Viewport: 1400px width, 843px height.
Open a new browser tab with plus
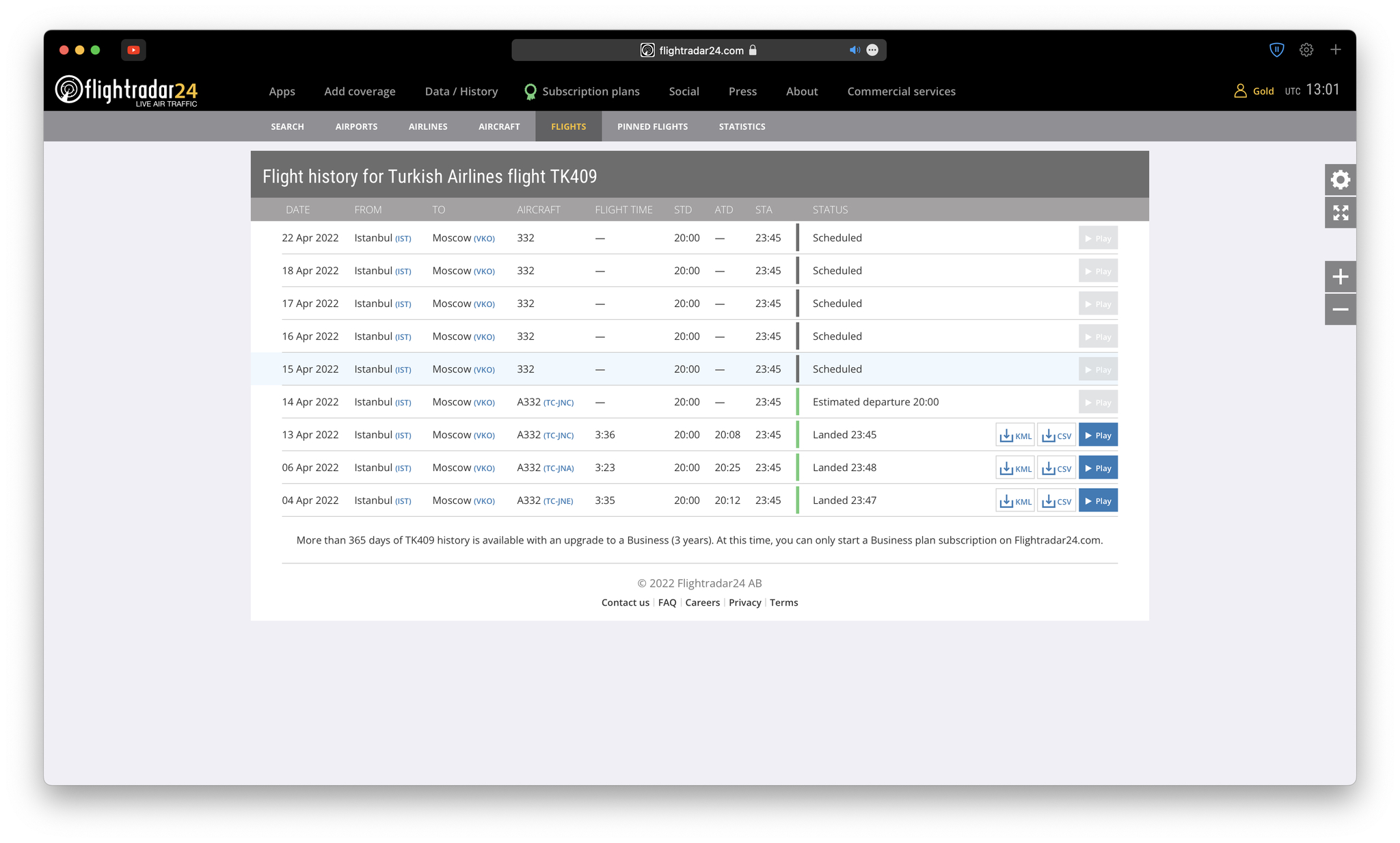(x=1335, y=50)
